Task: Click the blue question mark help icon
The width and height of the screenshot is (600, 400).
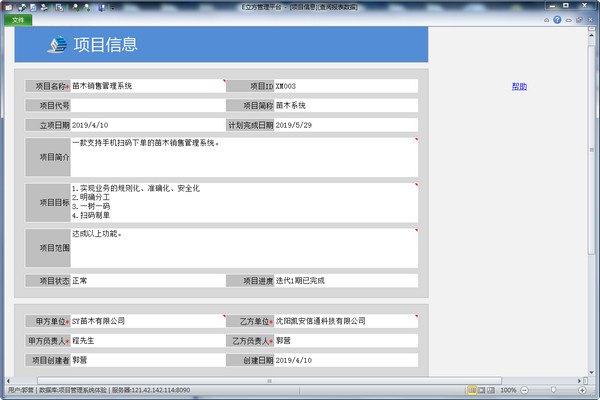Action: [557, 20]
